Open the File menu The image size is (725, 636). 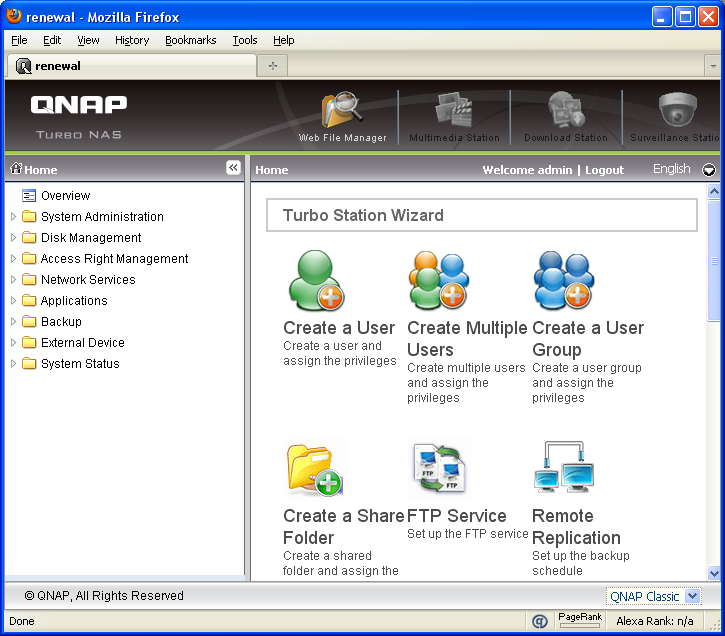click(x=19, y=41)
